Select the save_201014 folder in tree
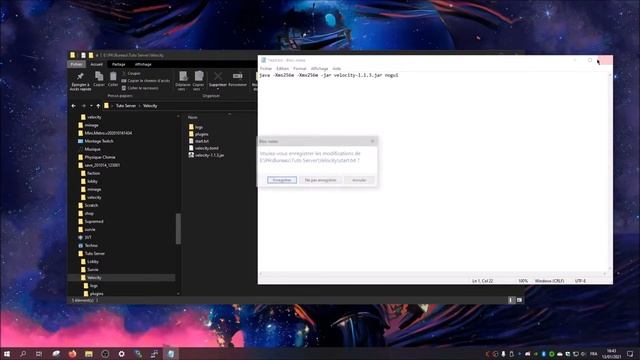Screen dimensions: 640x360 click(99, 165)
